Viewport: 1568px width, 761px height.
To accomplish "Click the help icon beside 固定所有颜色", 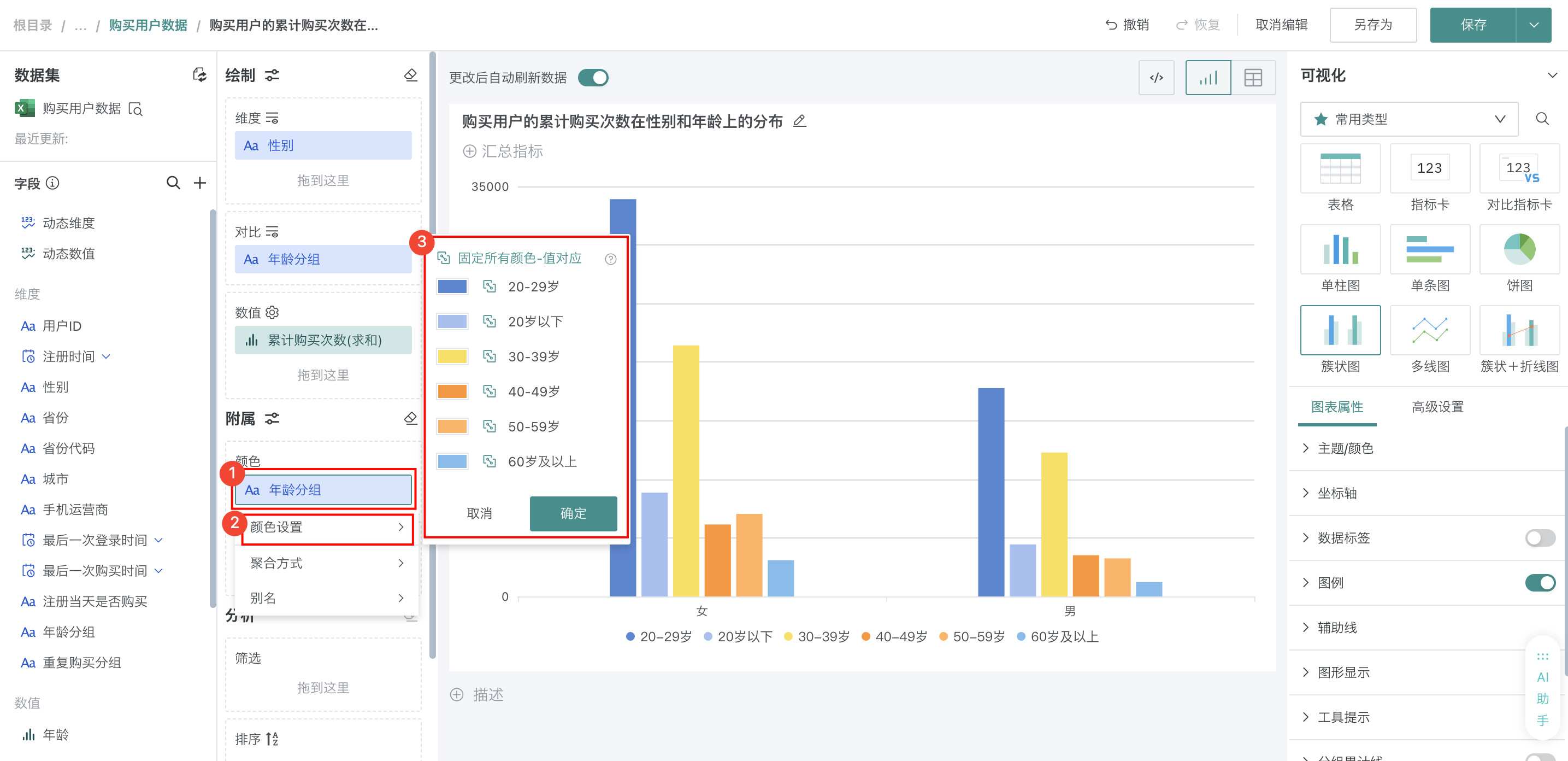I will 610,259.
